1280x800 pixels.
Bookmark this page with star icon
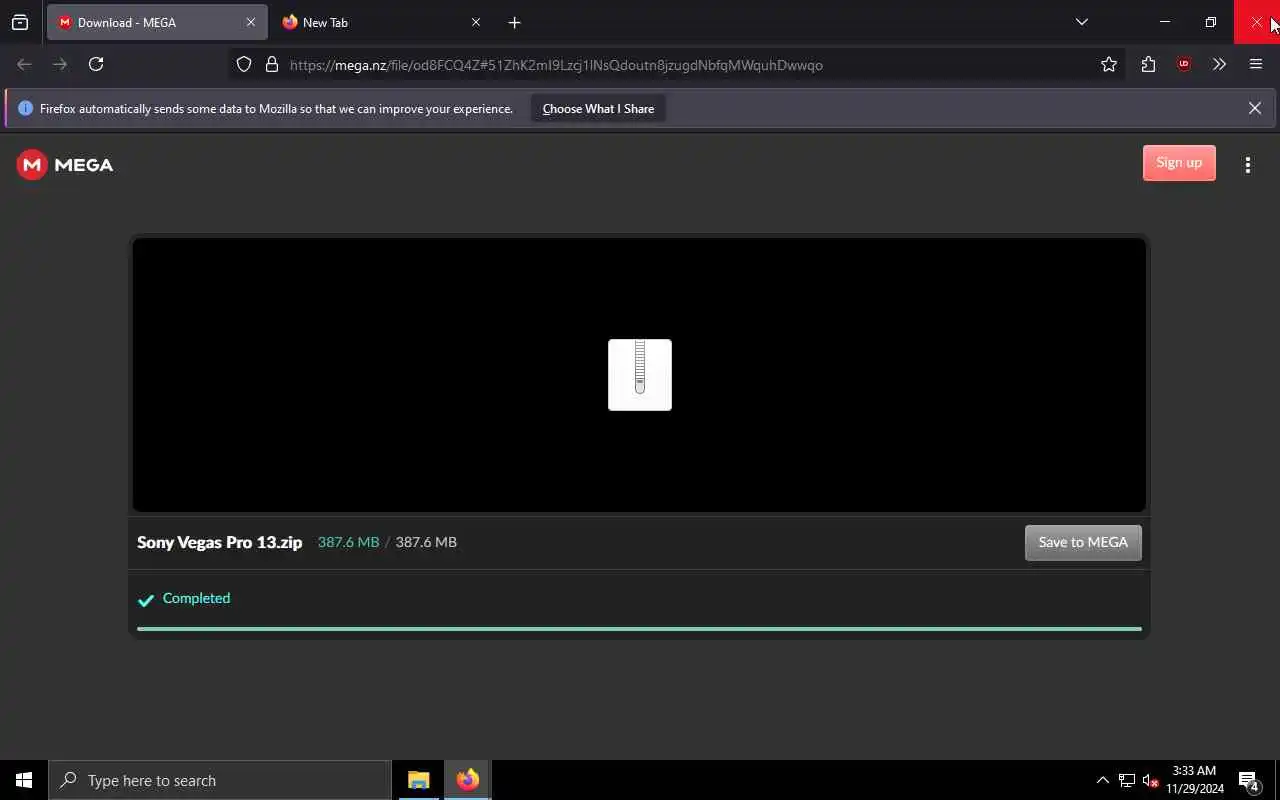tap(1108, 64)
